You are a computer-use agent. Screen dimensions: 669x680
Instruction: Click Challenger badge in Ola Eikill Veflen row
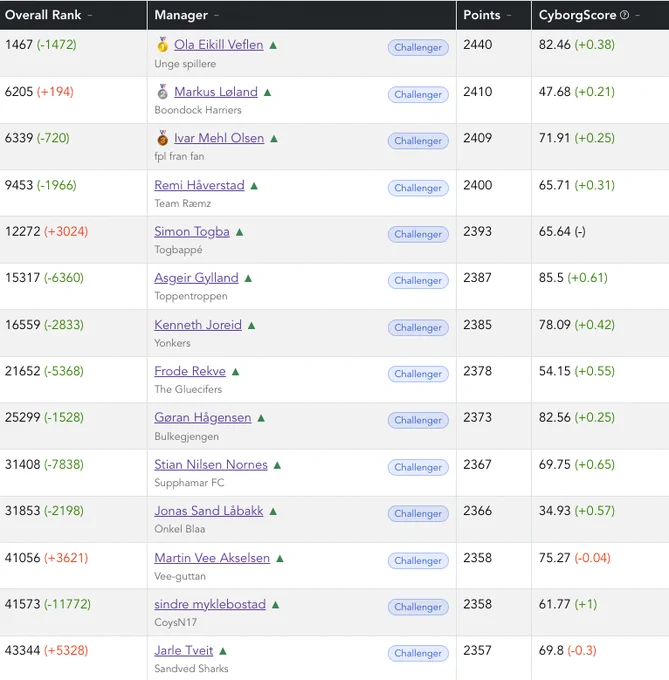tap(418, 47)
